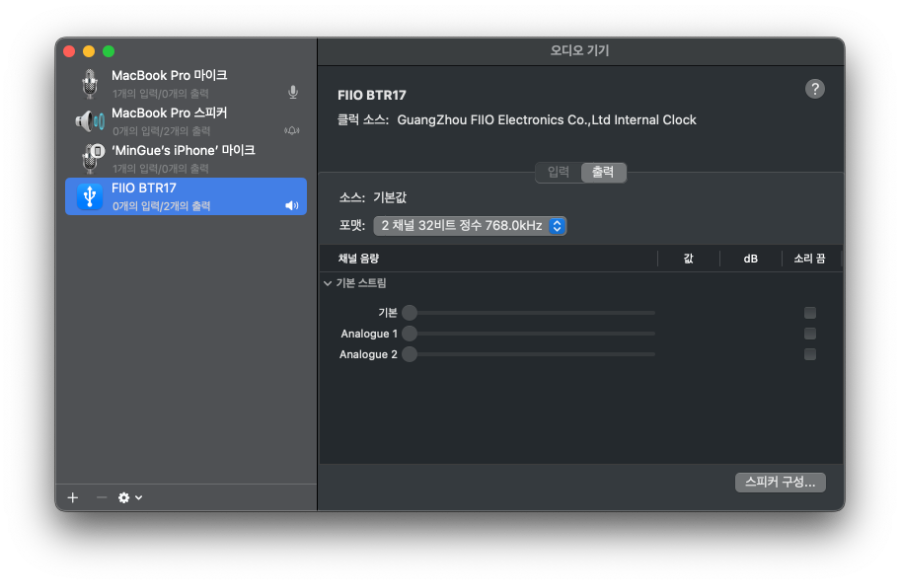Screen dimensions: 900x584
Task: Mute the Analogue 1 channel
Action: 810,334
